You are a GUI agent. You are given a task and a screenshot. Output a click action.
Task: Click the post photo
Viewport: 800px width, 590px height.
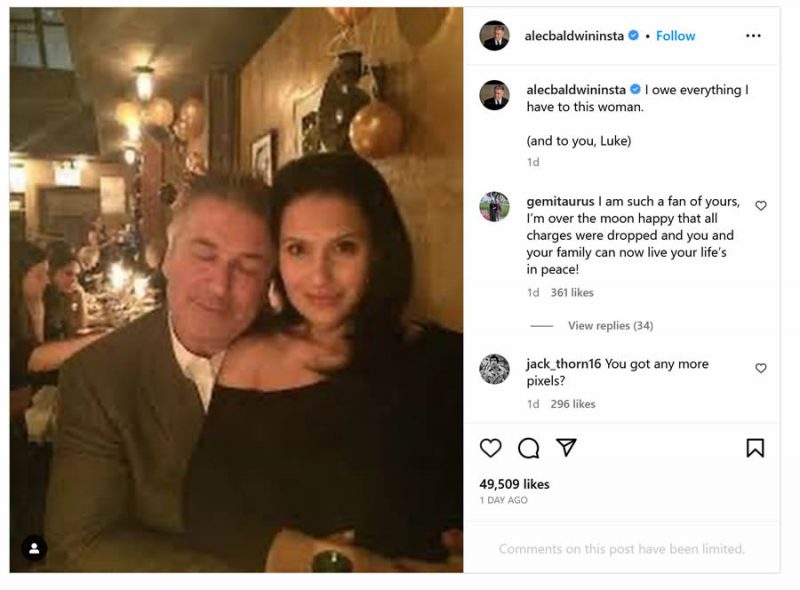[x=237, y=290]
